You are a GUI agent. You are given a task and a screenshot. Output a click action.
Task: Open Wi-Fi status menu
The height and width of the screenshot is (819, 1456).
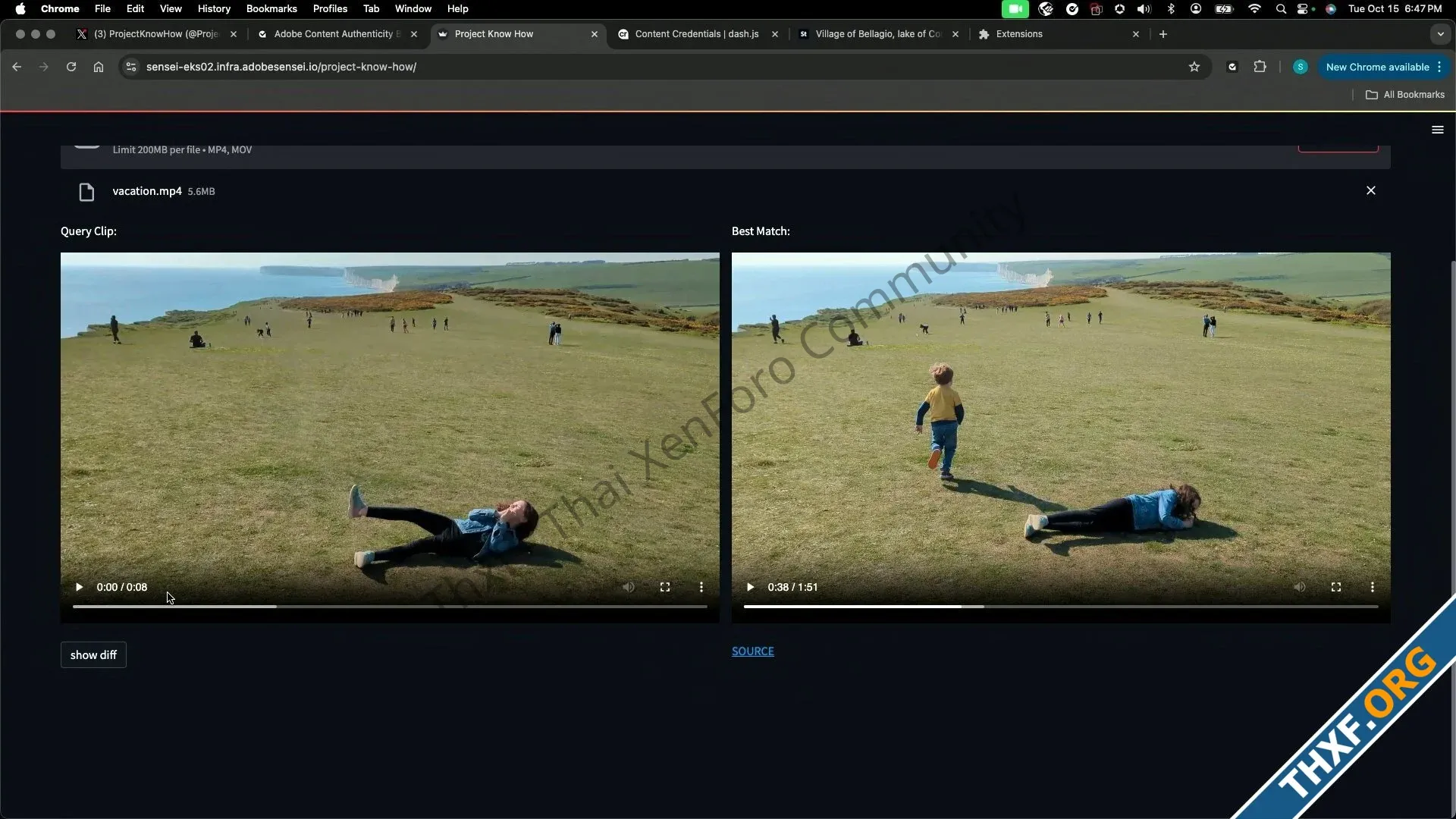(x=1254, y=8)
